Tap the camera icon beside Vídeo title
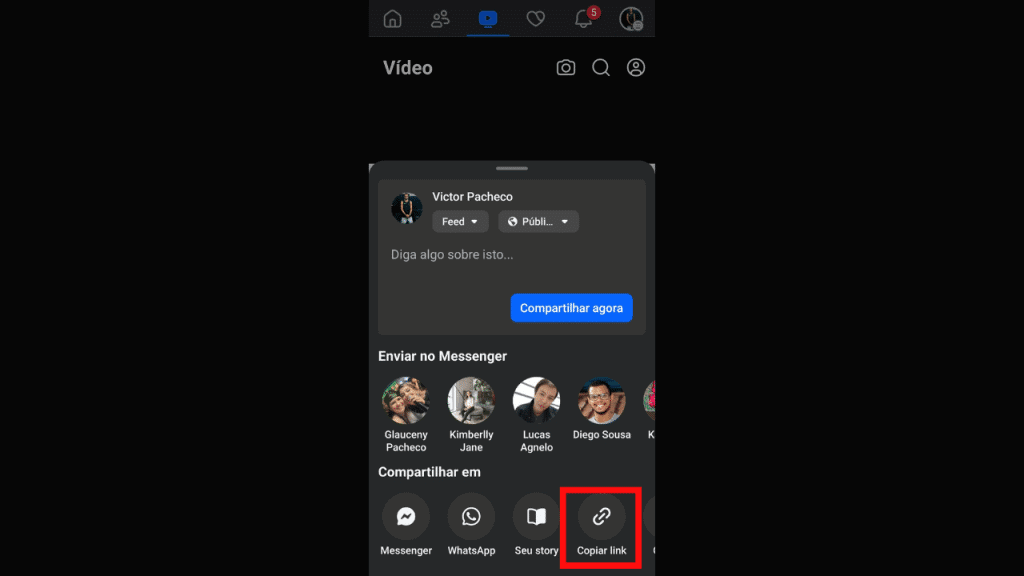1024x576 pixels. [x=566, y=68]
